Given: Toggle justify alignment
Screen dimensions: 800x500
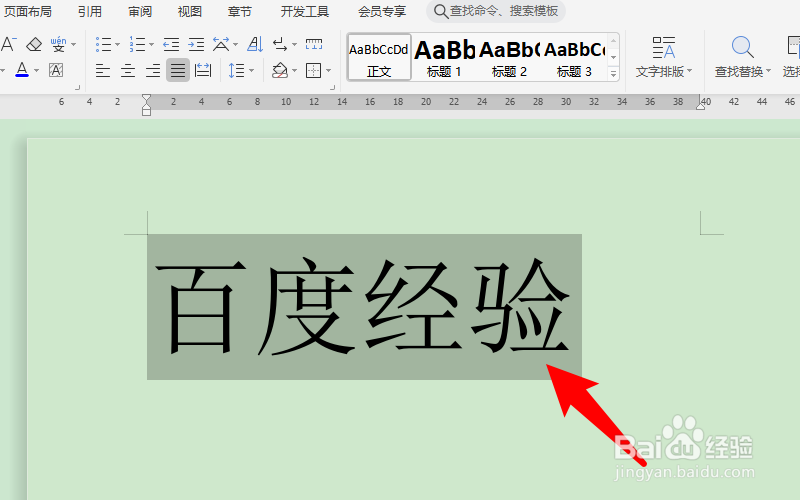Looking at the screenshot, I should tap(178, 70).
